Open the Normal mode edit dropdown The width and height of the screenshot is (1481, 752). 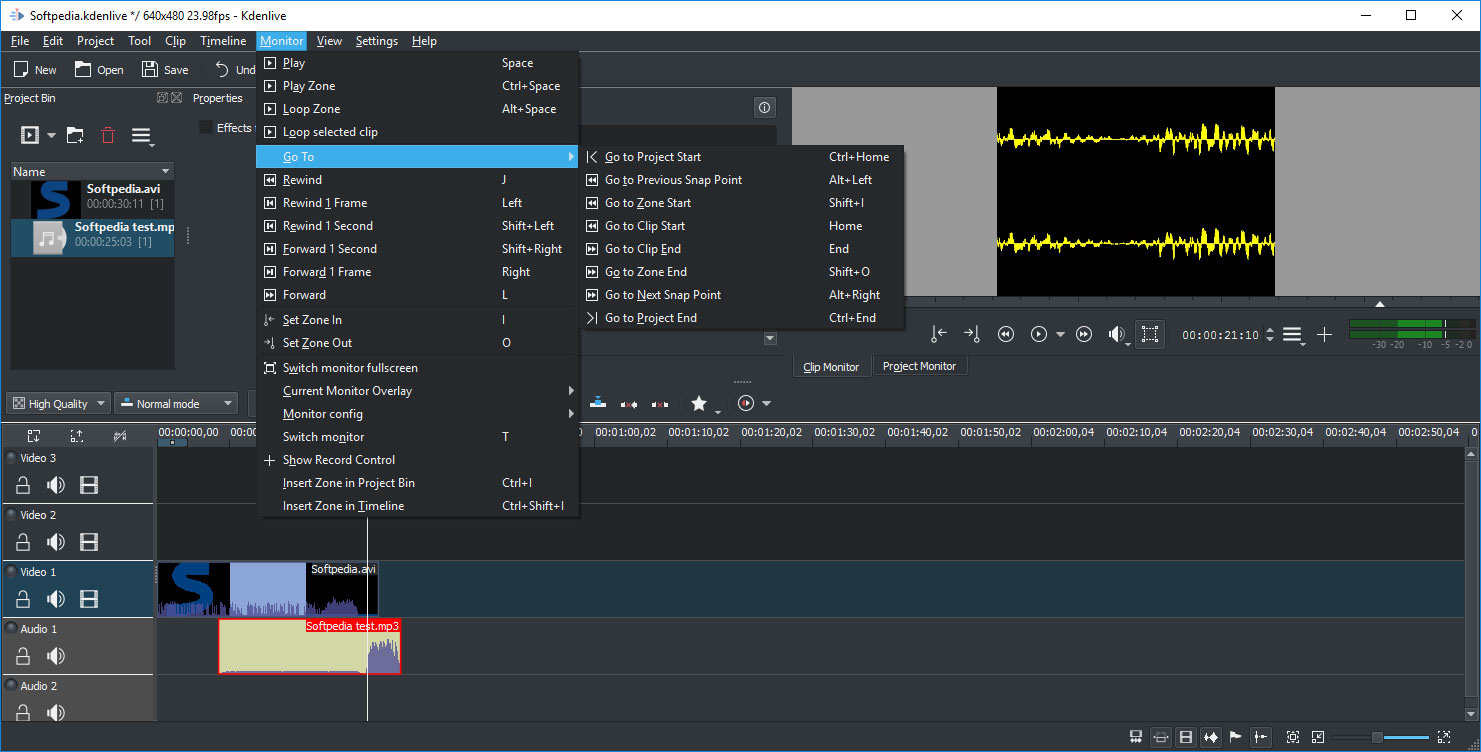click(175, 404)
